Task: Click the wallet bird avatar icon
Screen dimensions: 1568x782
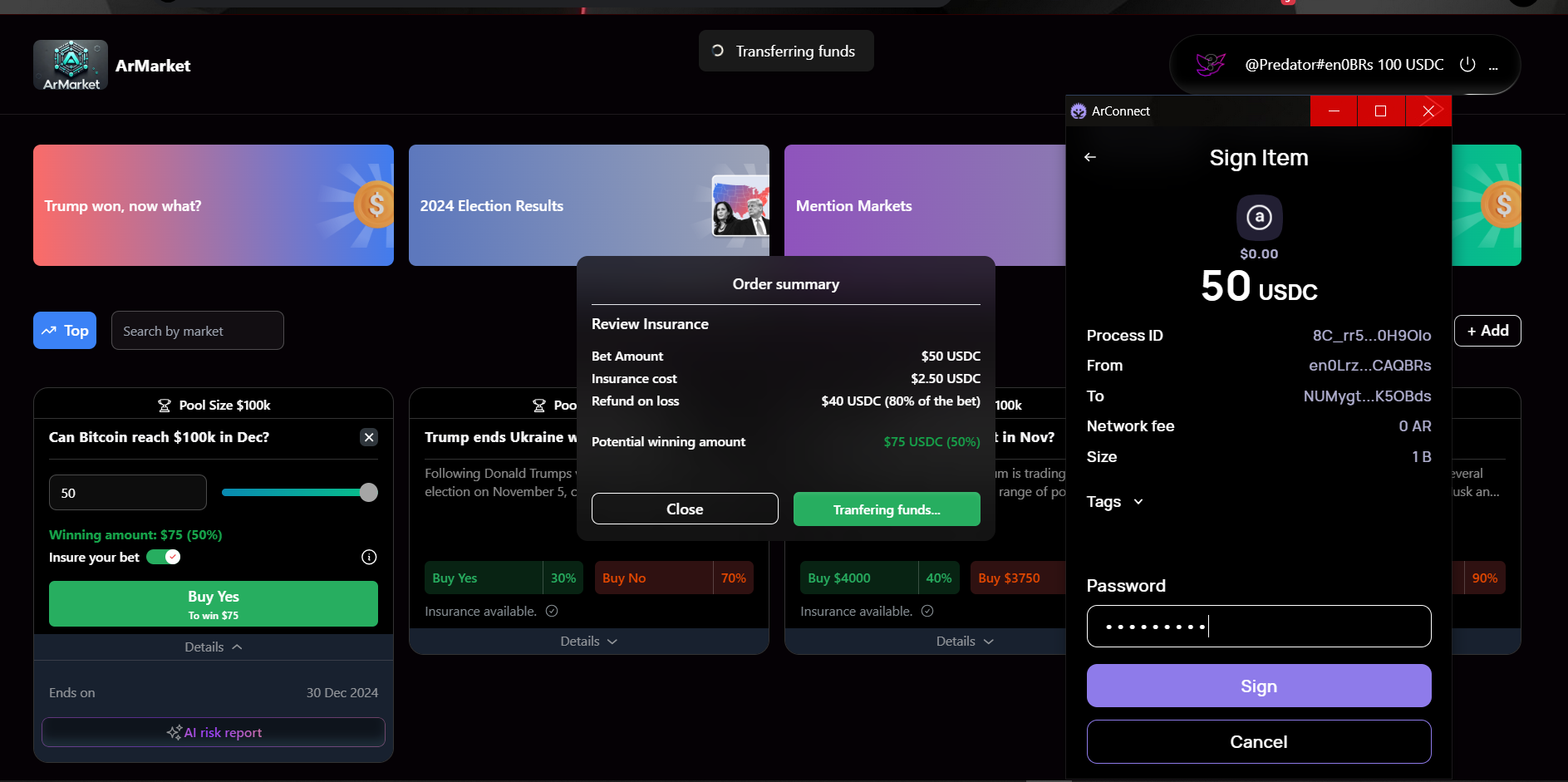Action: (x=1210, y=64)
